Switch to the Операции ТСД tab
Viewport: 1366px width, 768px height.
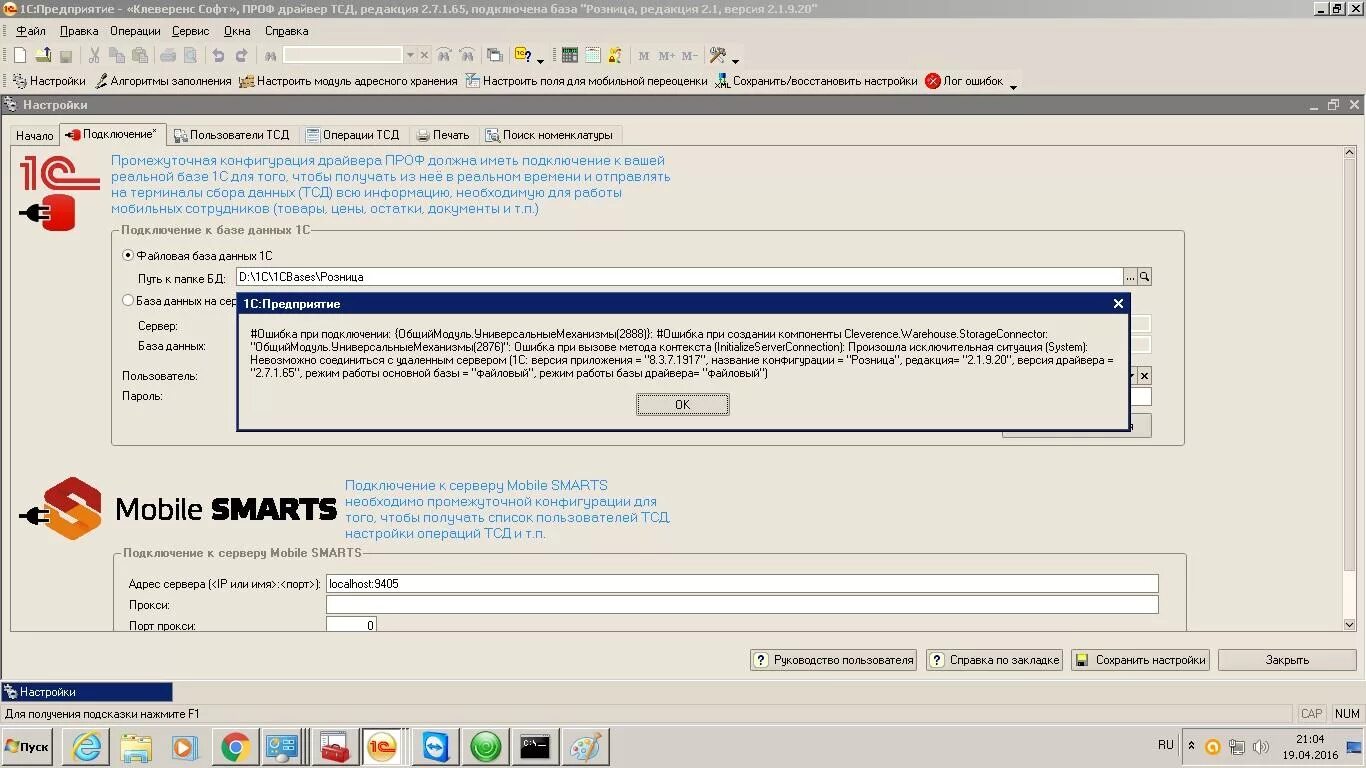click(353, 135)
